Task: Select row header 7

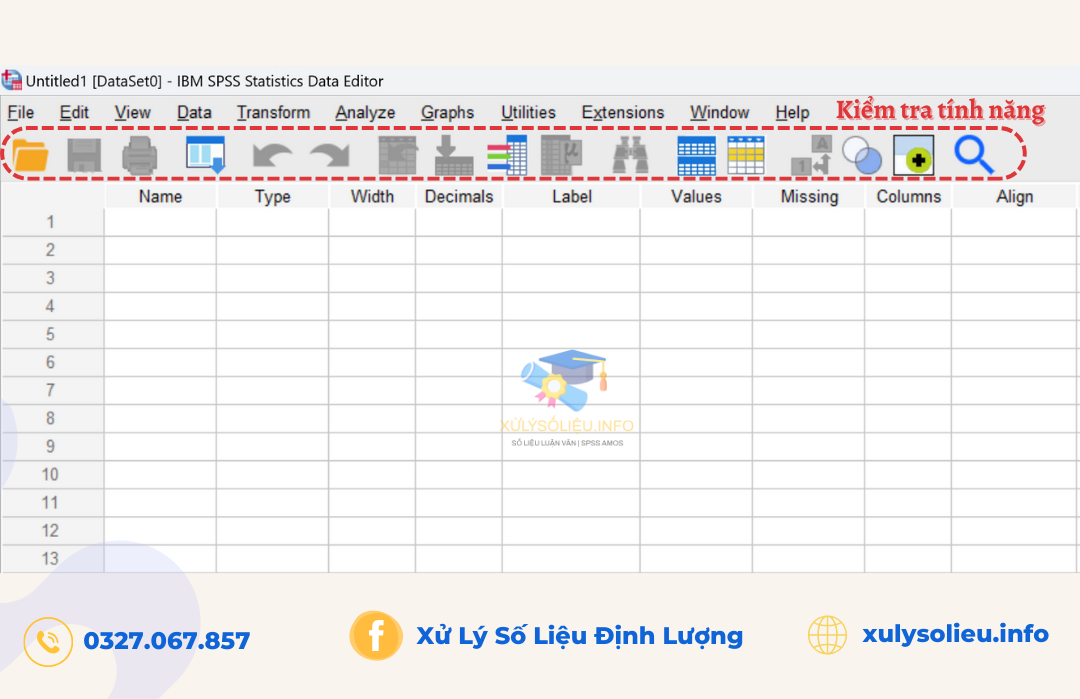Action: (52, 390)
